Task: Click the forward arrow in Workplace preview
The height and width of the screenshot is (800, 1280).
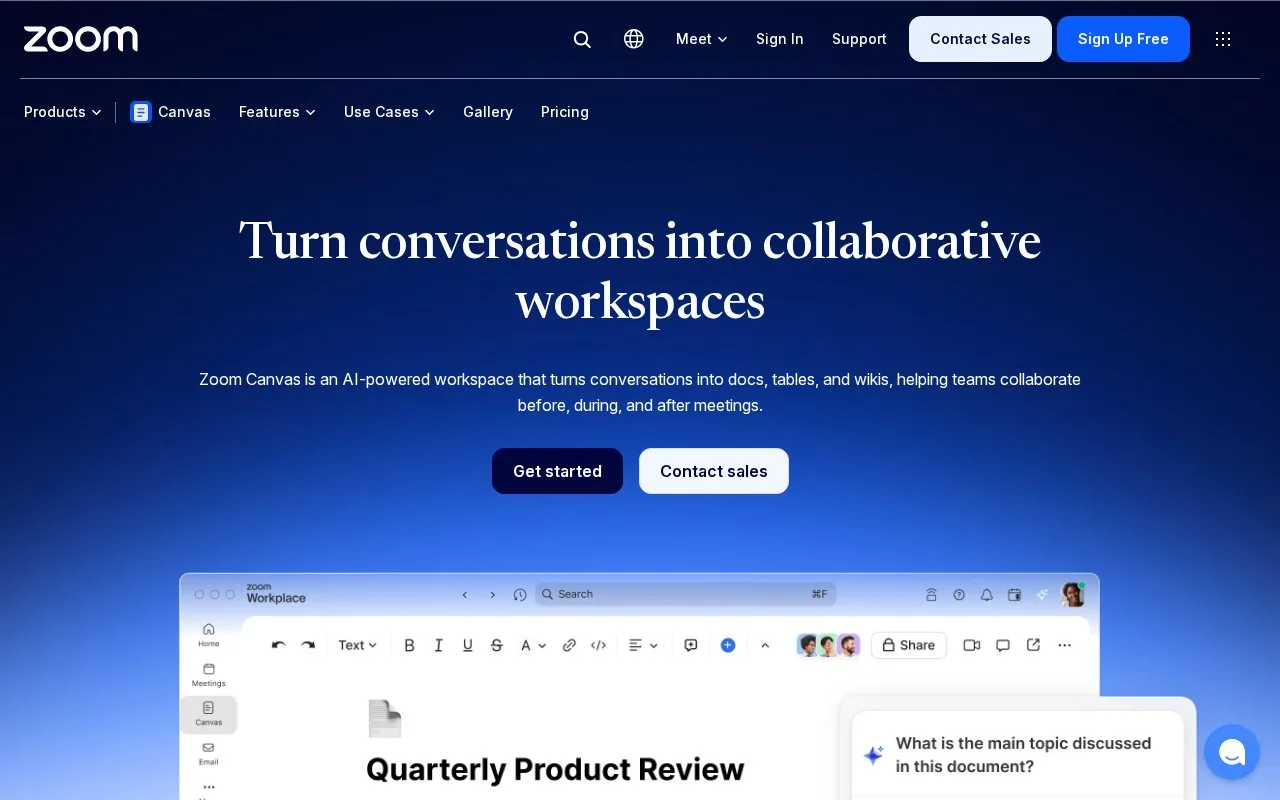Action: (492, 594)
